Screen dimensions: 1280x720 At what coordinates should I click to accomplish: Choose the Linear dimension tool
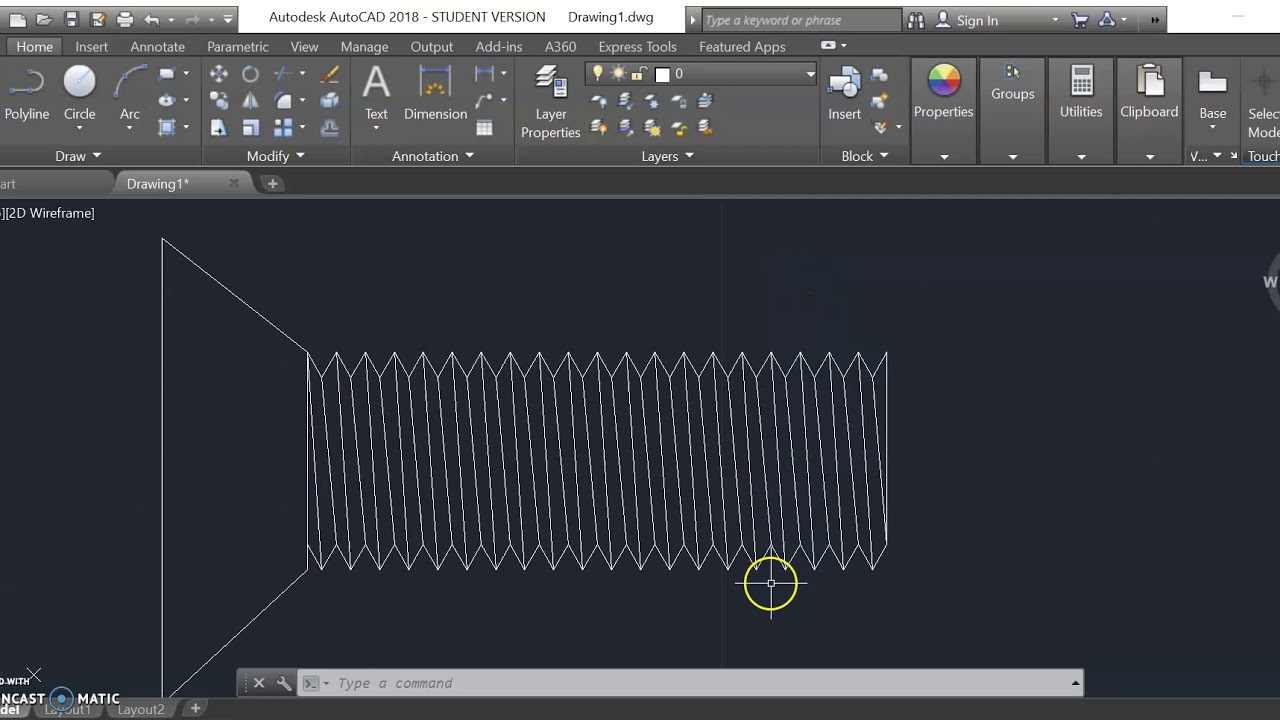[484, 74]
